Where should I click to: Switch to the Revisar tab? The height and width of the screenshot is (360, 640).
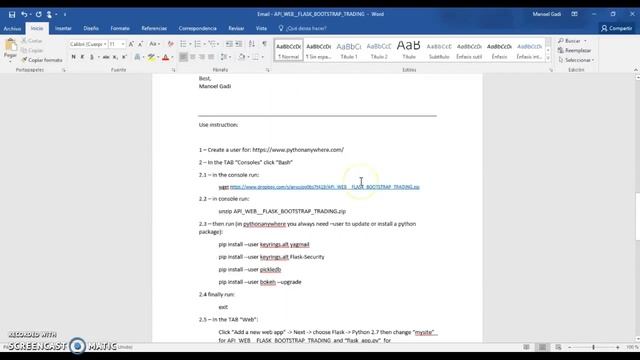pyautogui.click(x=236, y=29)
